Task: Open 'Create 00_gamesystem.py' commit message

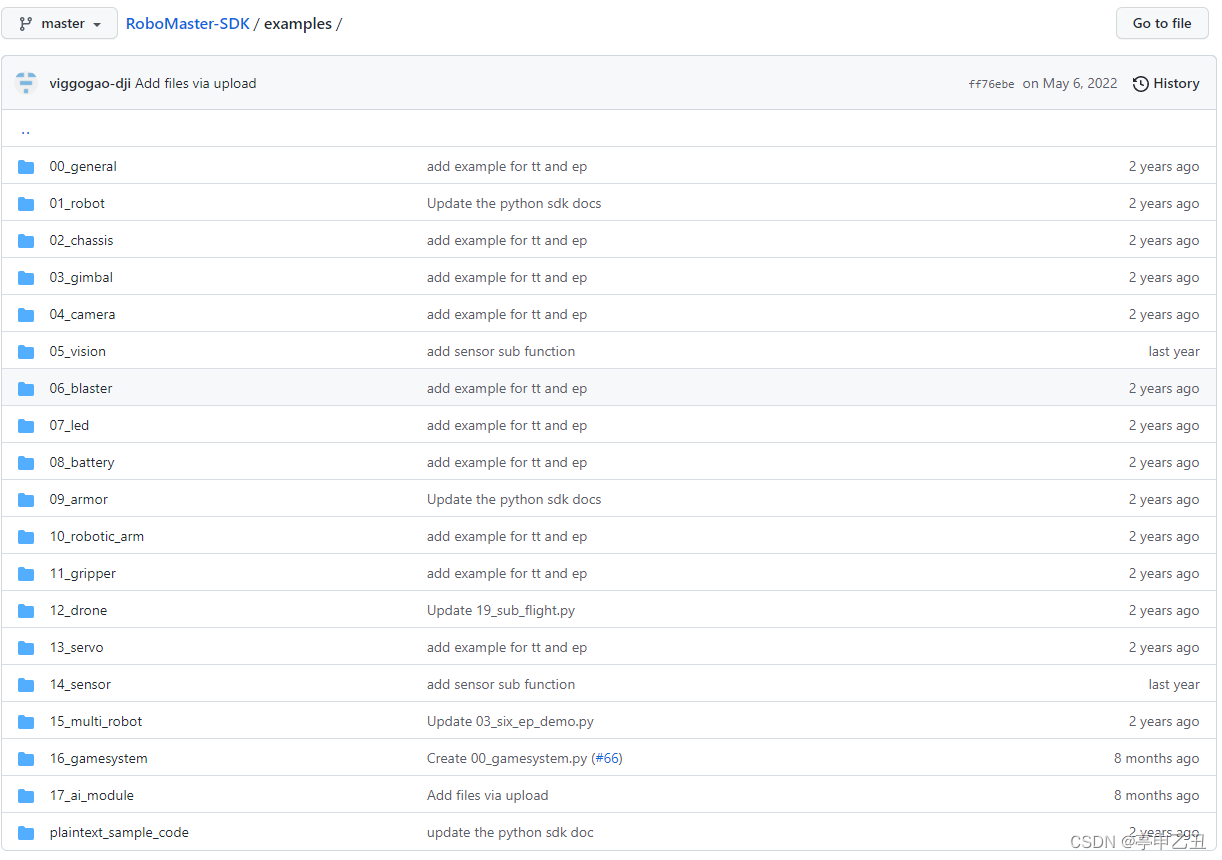Action: [x=507, y=759]
